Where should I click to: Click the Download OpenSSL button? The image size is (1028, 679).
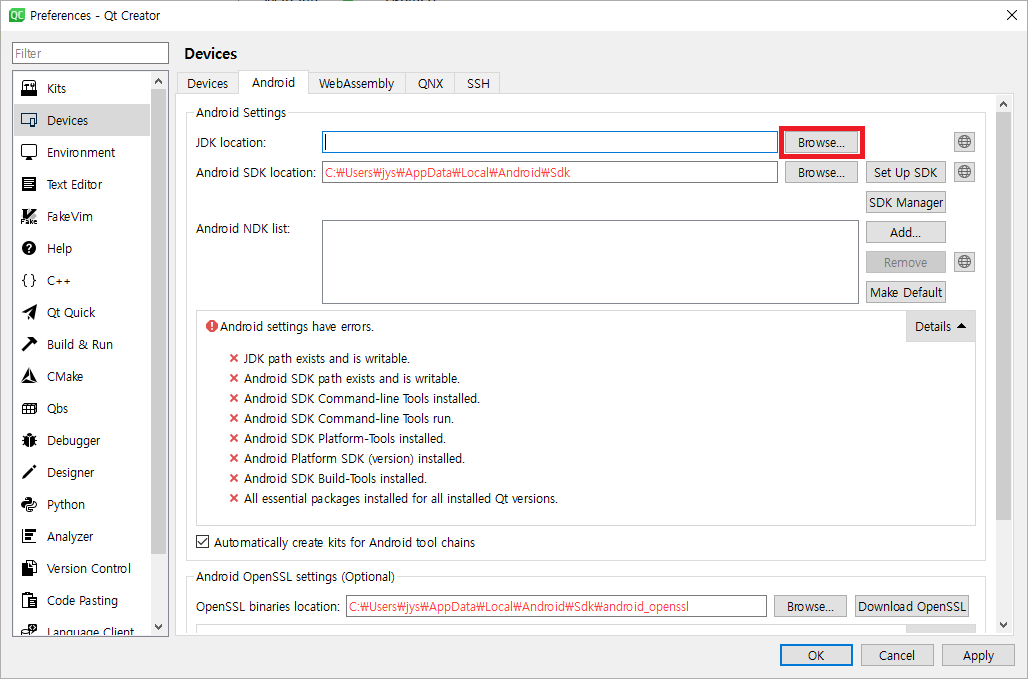coord(912,606)
